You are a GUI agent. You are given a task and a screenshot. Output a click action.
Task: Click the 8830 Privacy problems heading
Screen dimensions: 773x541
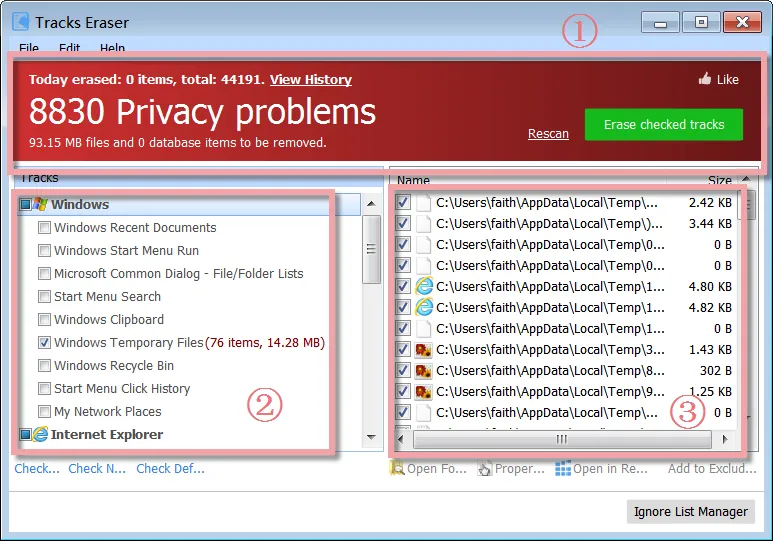202,111
